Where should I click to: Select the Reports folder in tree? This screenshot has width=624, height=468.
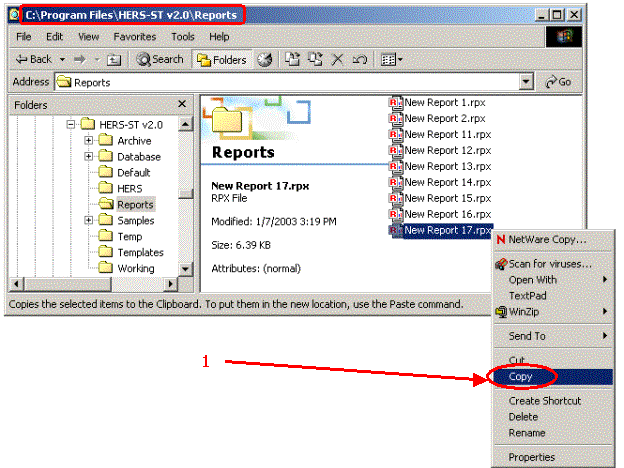coord(135,205)
